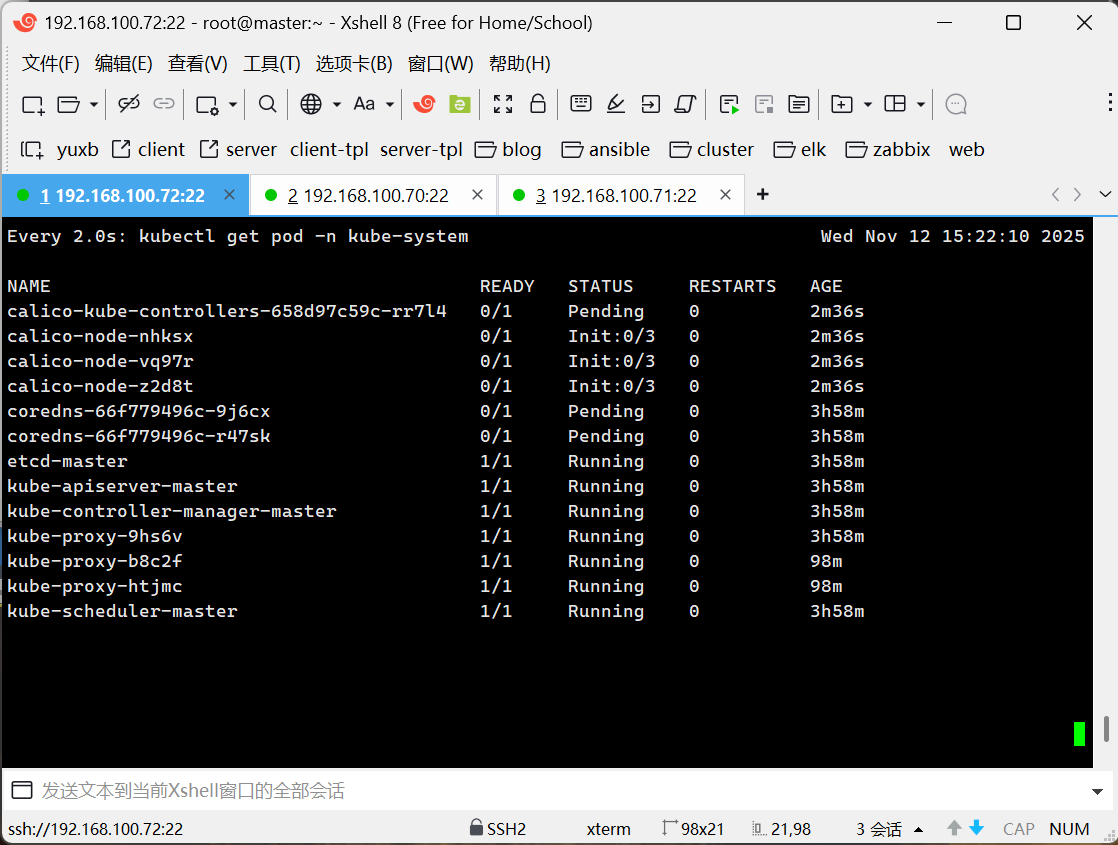Click the highlight pen icon
This screenshot has width=1118, height=845.
pyautogui.click(x=615, y=104)
